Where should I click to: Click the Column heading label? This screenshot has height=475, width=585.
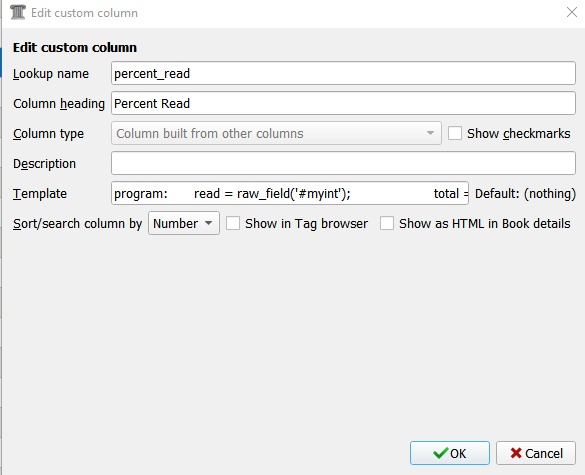tap(59, 103)
